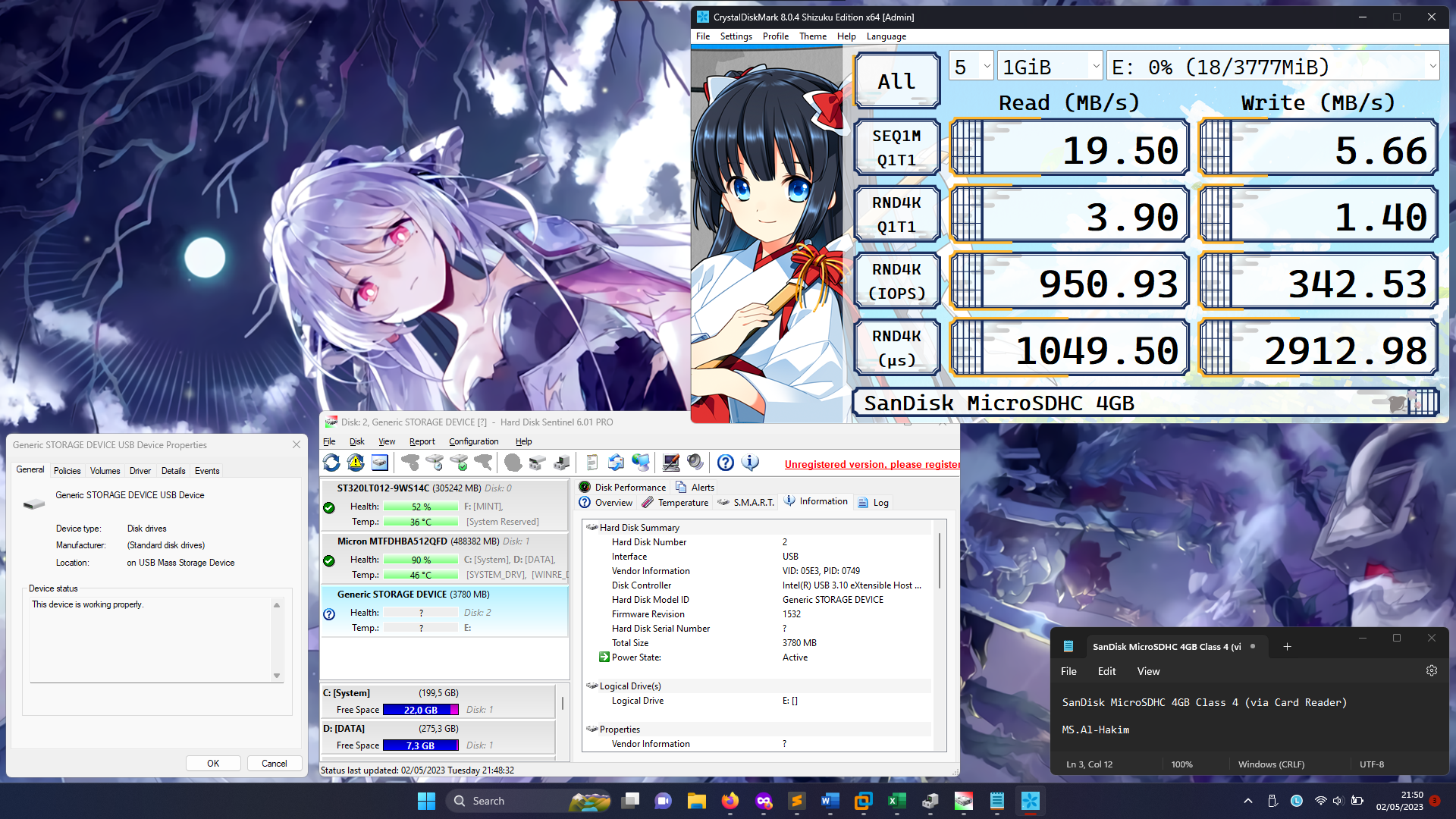Show hidden system tray icons chevron
The height and width of the screenshot is (819, 1456).
tap(1247, 801)
